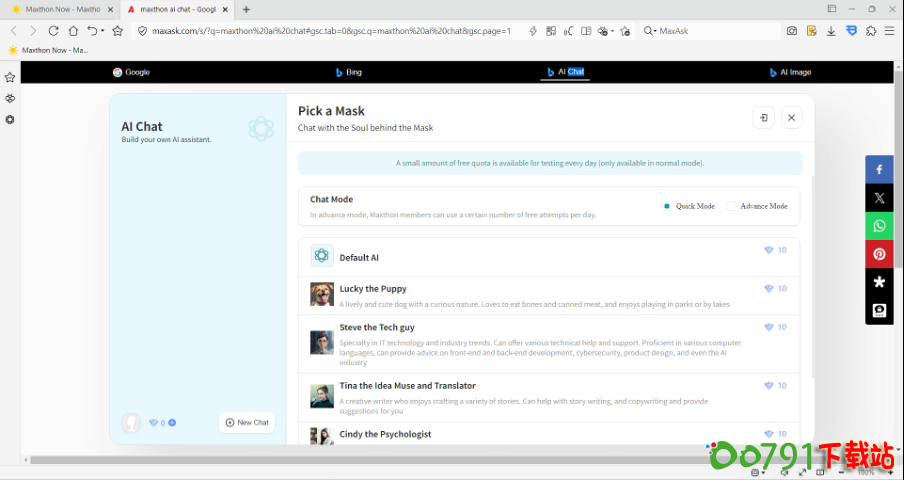Click the X (Twitter) share icon

pyautogui.click(x=879, y=198)
